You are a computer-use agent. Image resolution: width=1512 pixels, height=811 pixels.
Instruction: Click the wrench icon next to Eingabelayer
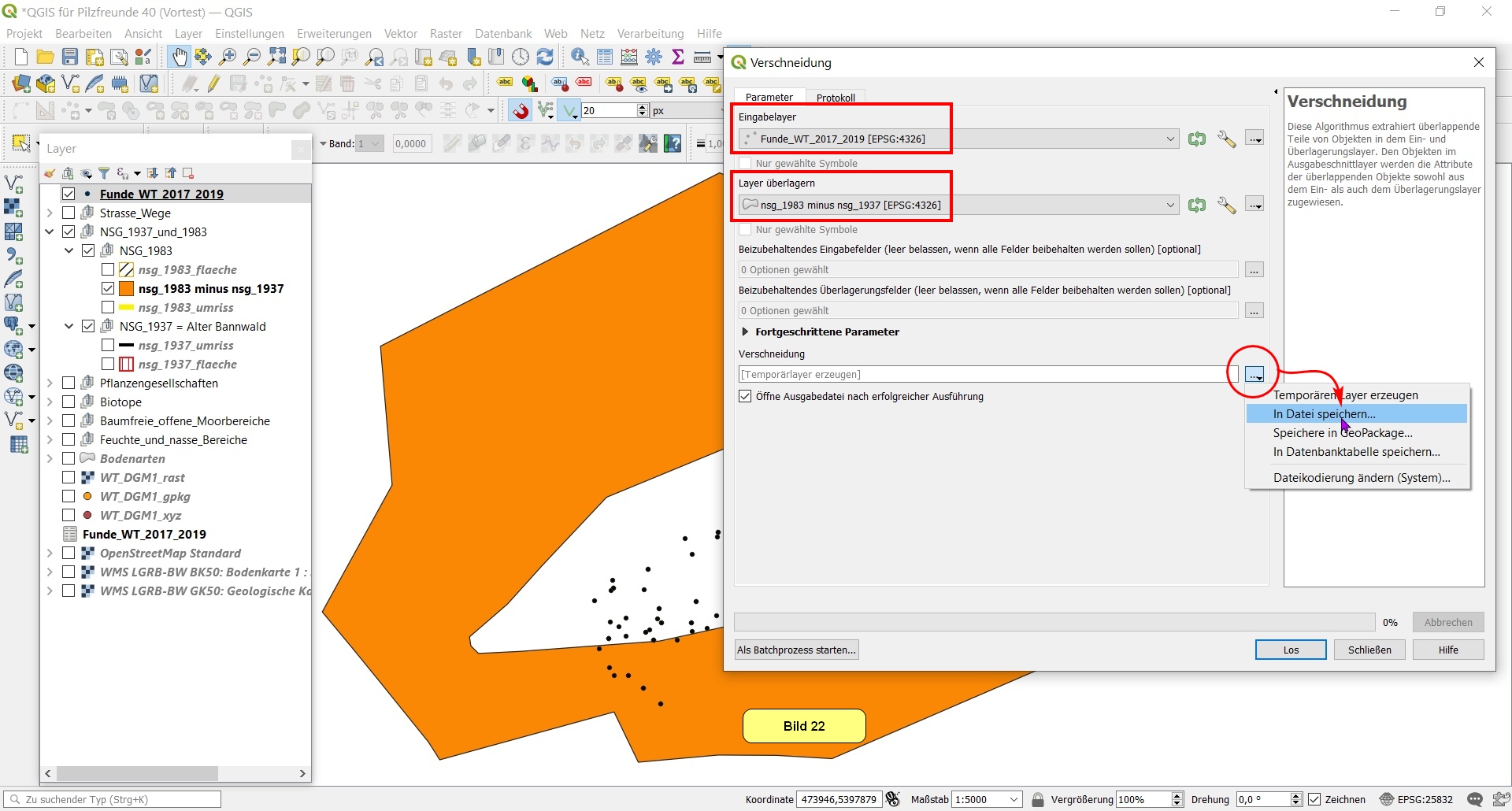click(1226, 139)
